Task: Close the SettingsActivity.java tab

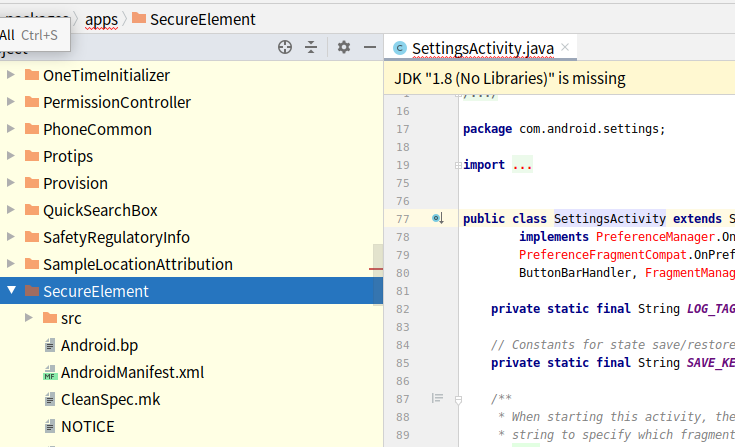Action: (565, 47)
